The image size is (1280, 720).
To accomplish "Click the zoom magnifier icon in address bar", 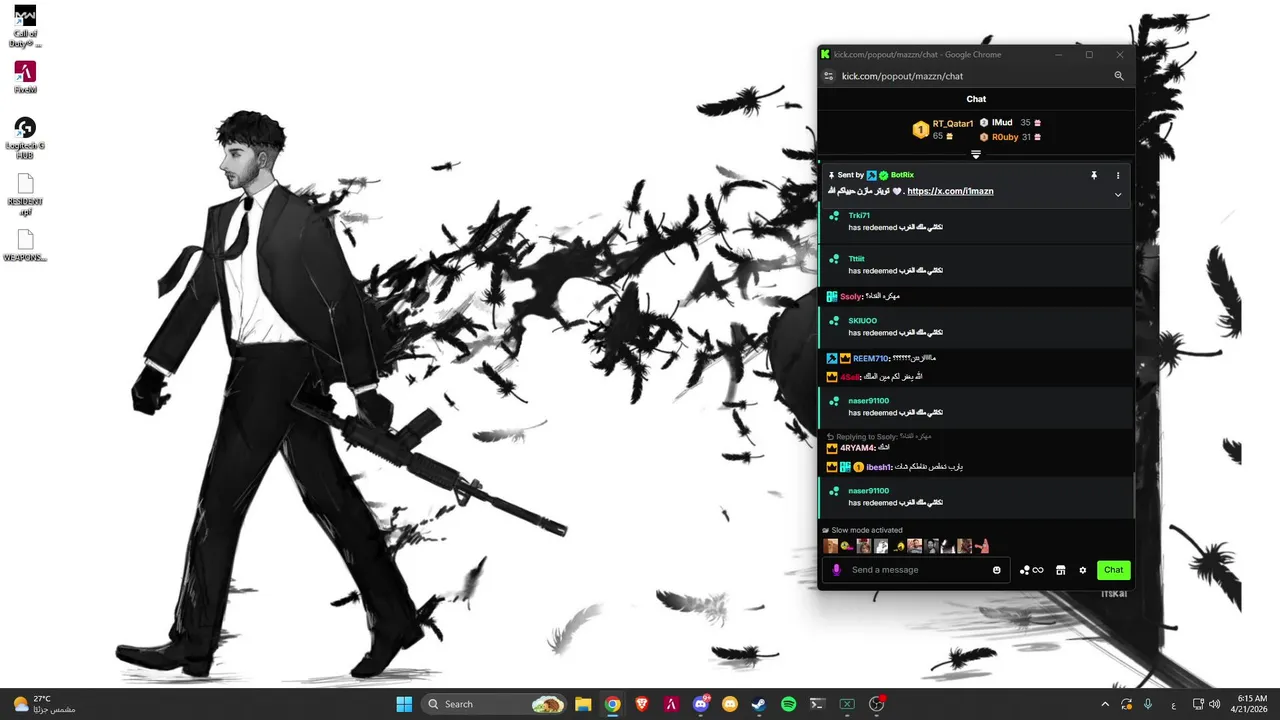I will [x=1119, y=76].
